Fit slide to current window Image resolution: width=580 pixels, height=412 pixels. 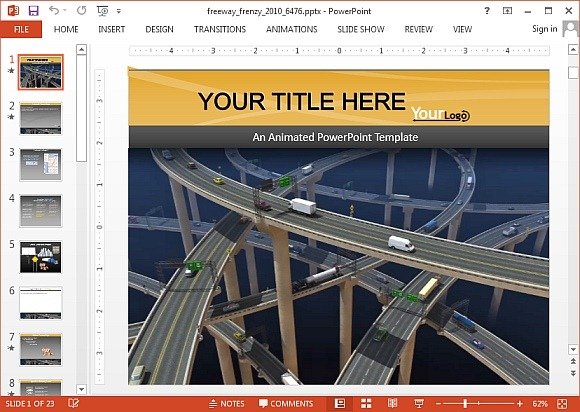pyautogui.click(x=562, y=403)
